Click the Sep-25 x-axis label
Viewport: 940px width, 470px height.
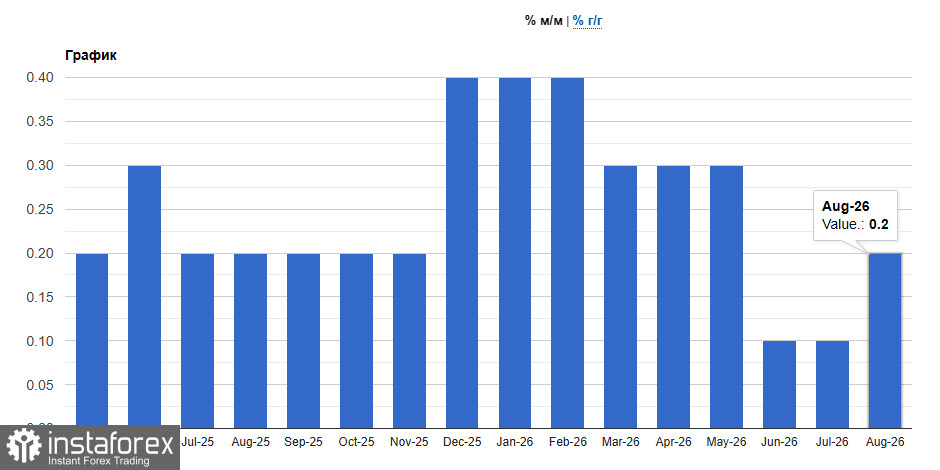click(x=303, y=442)
